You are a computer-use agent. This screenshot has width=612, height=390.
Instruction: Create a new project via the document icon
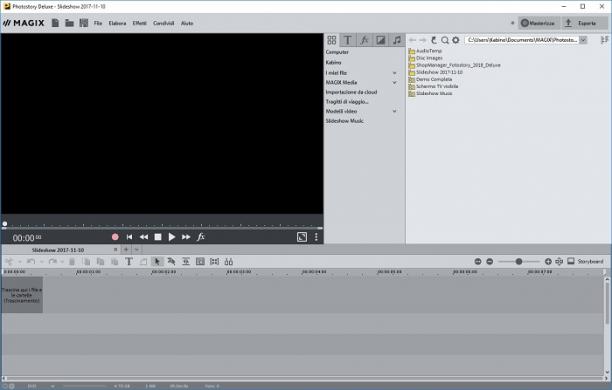click(x=55, y=23)
